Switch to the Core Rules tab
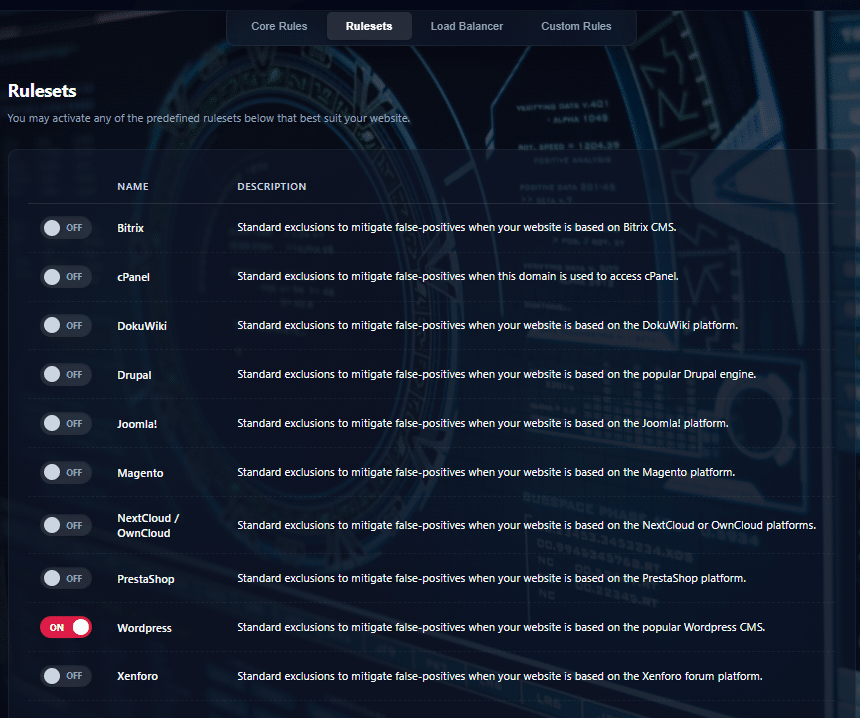Image resolution: width=860 pixels, height=718 pixels. pos(279,26)
